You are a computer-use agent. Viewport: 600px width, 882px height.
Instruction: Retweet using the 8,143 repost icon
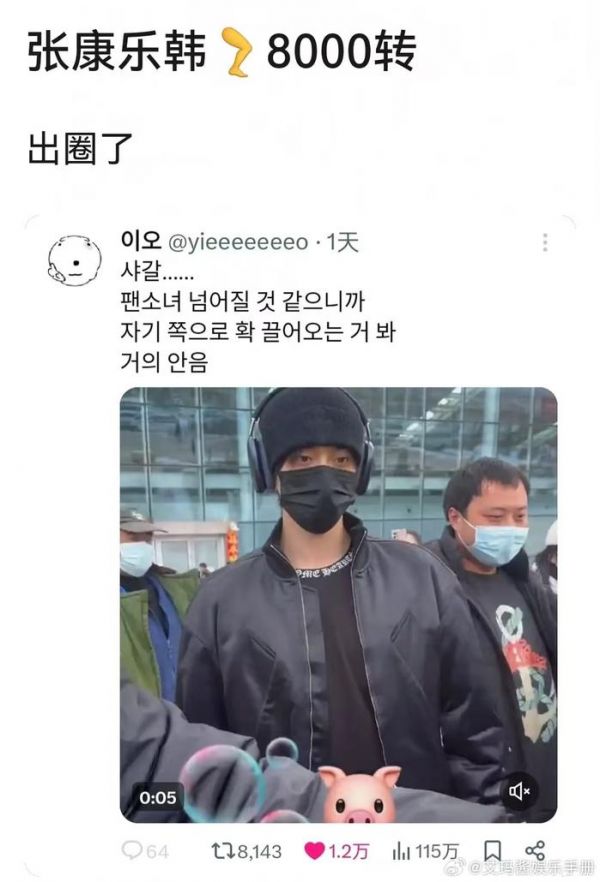(x=220, y=850)
